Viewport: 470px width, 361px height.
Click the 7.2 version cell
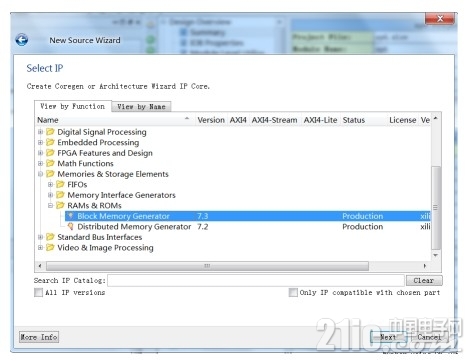(202, 227)
